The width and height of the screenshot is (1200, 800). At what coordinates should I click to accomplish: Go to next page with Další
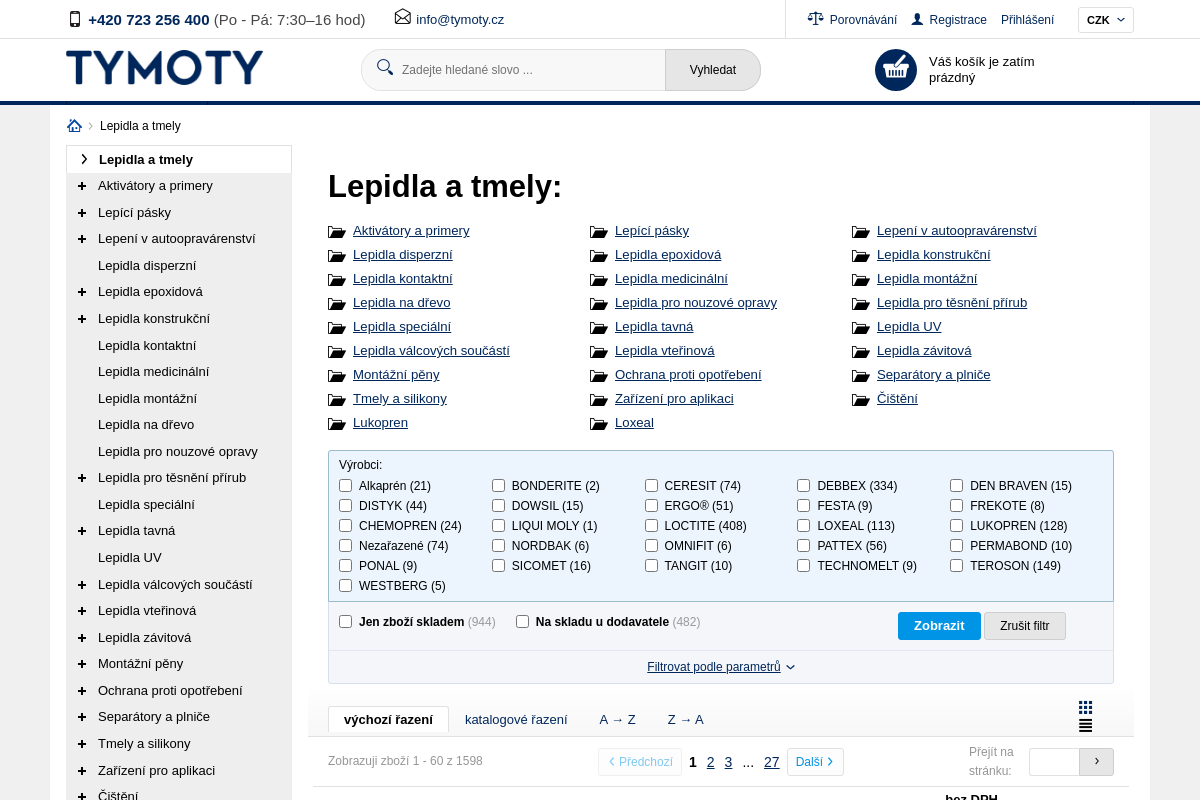click(x=815, y=762)
